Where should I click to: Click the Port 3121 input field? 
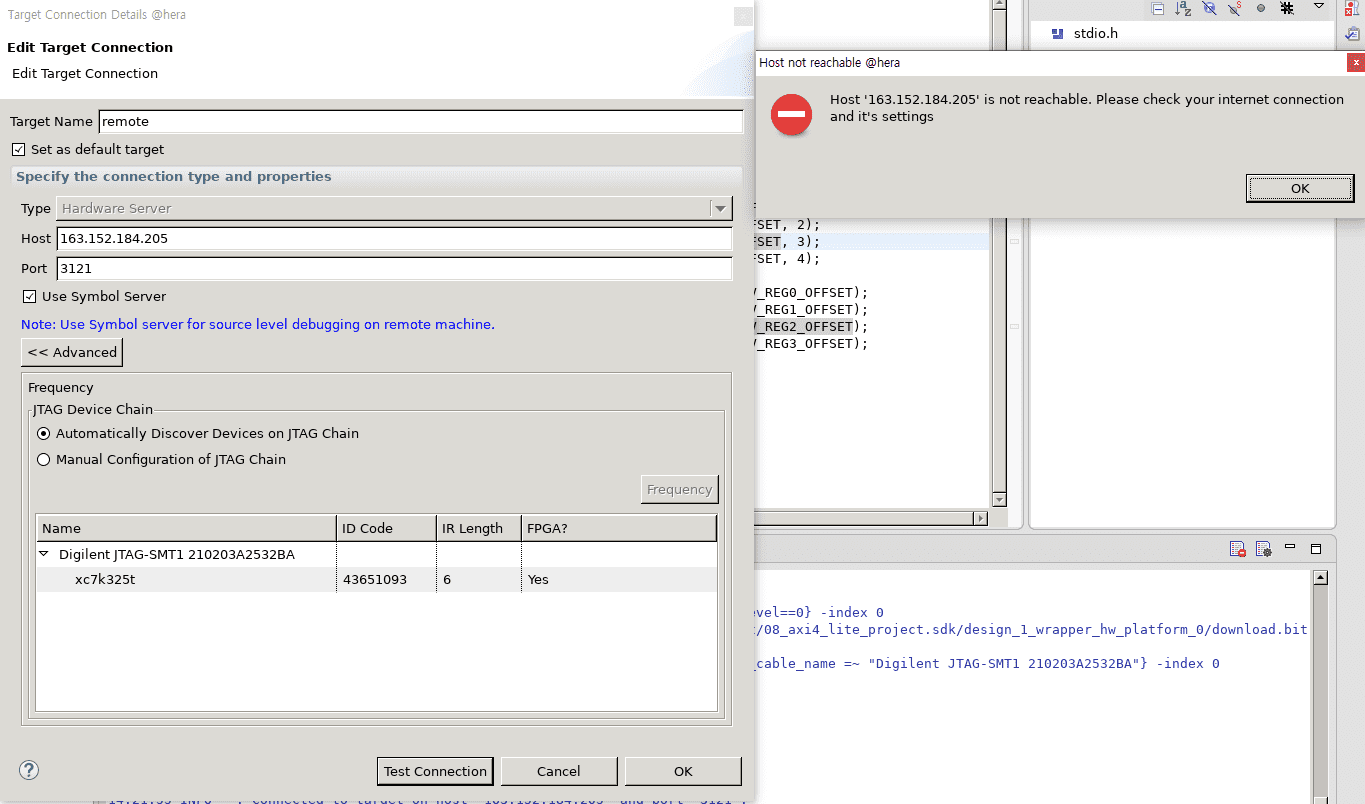[x=394, y=269]
